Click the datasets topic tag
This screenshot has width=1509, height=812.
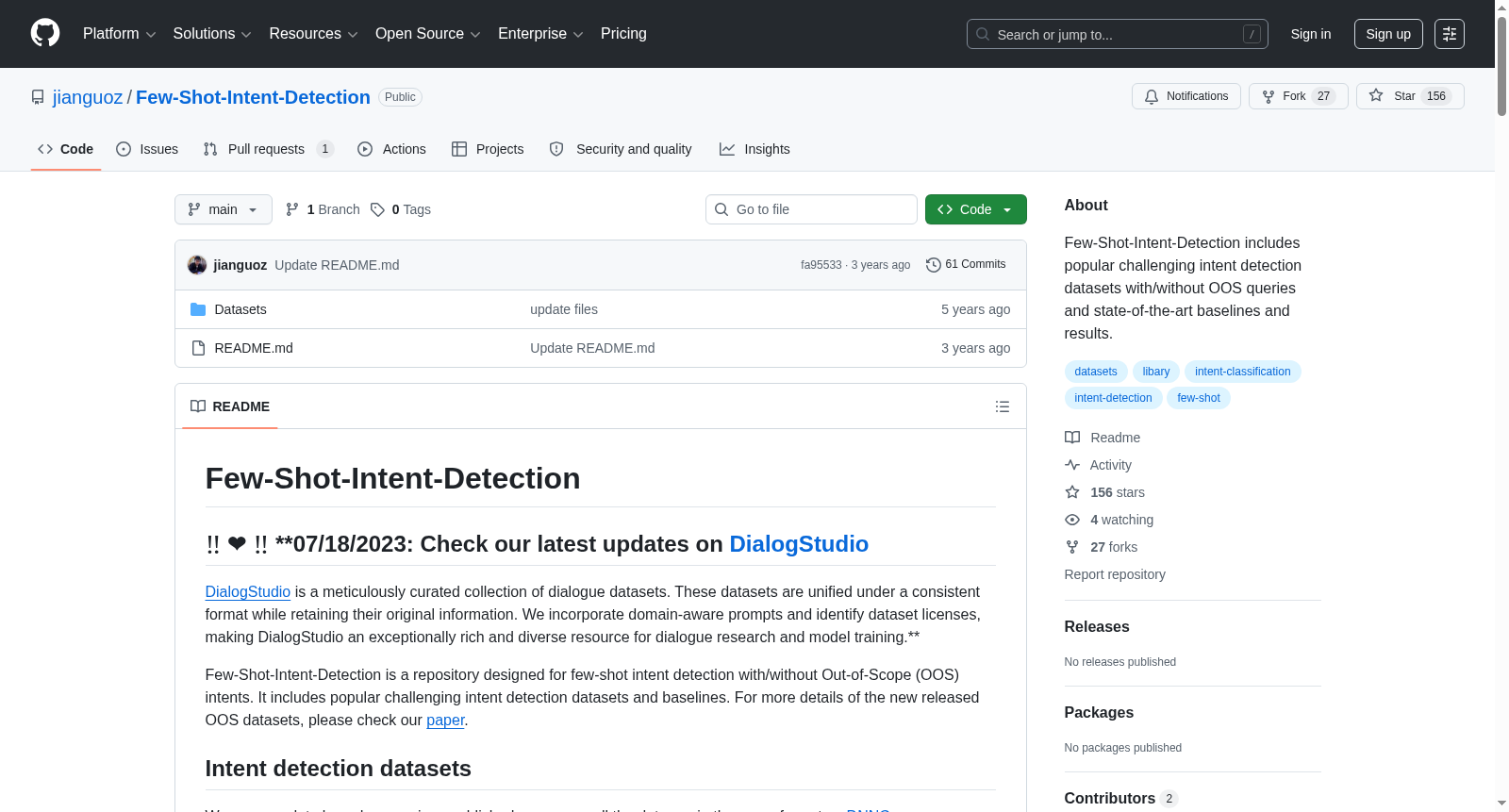(1096, 372)
